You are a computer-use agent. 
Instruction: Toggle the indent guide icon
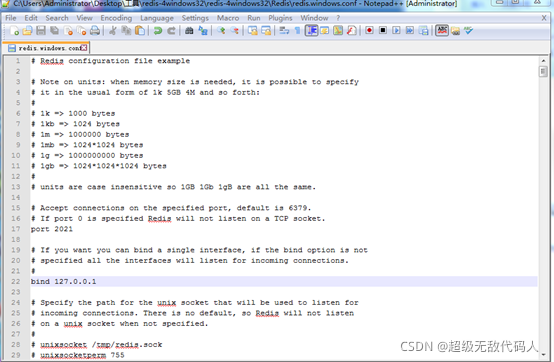click(x=311, y=31)
